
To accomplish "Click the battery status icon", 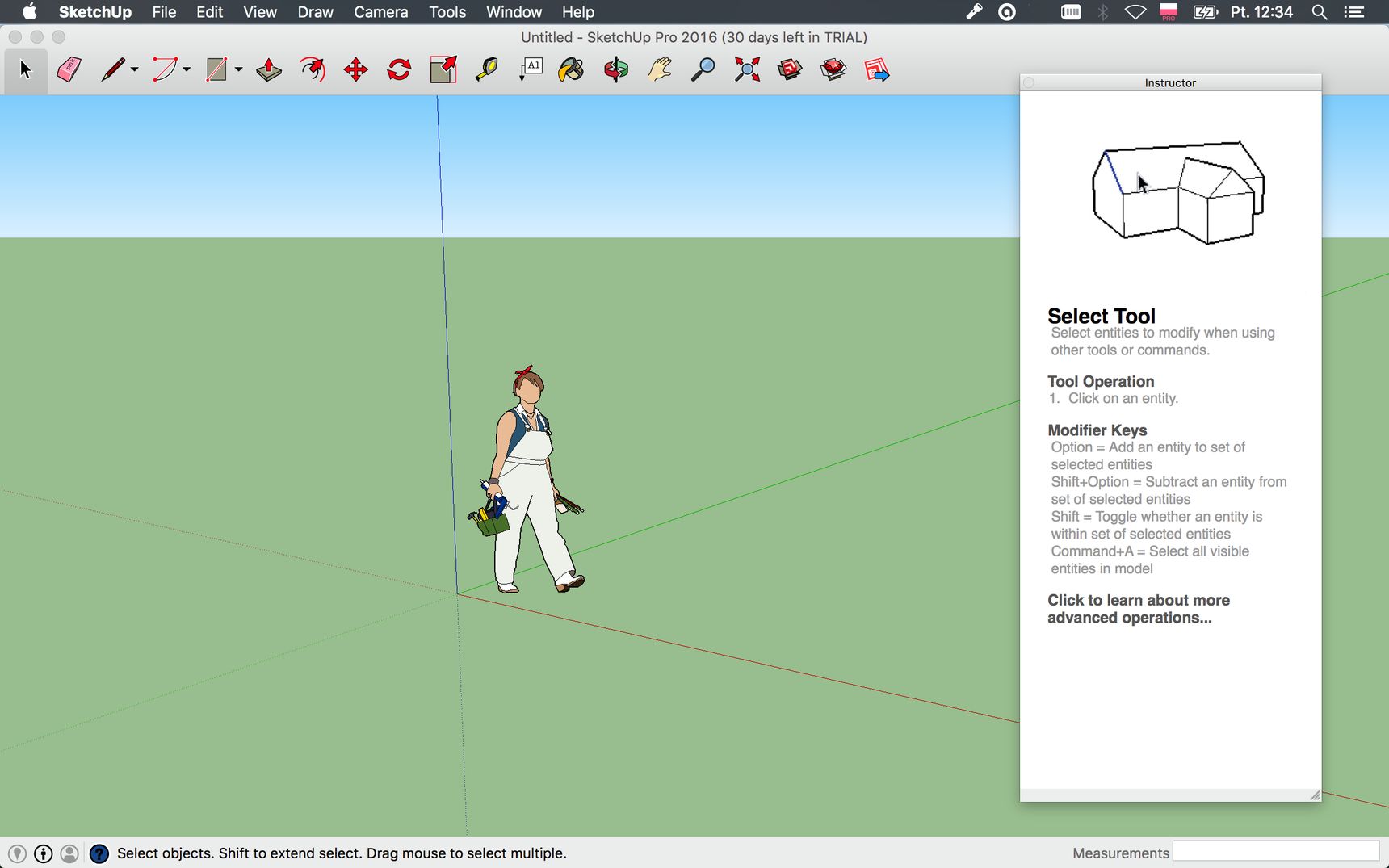I will pos(1206,12).
